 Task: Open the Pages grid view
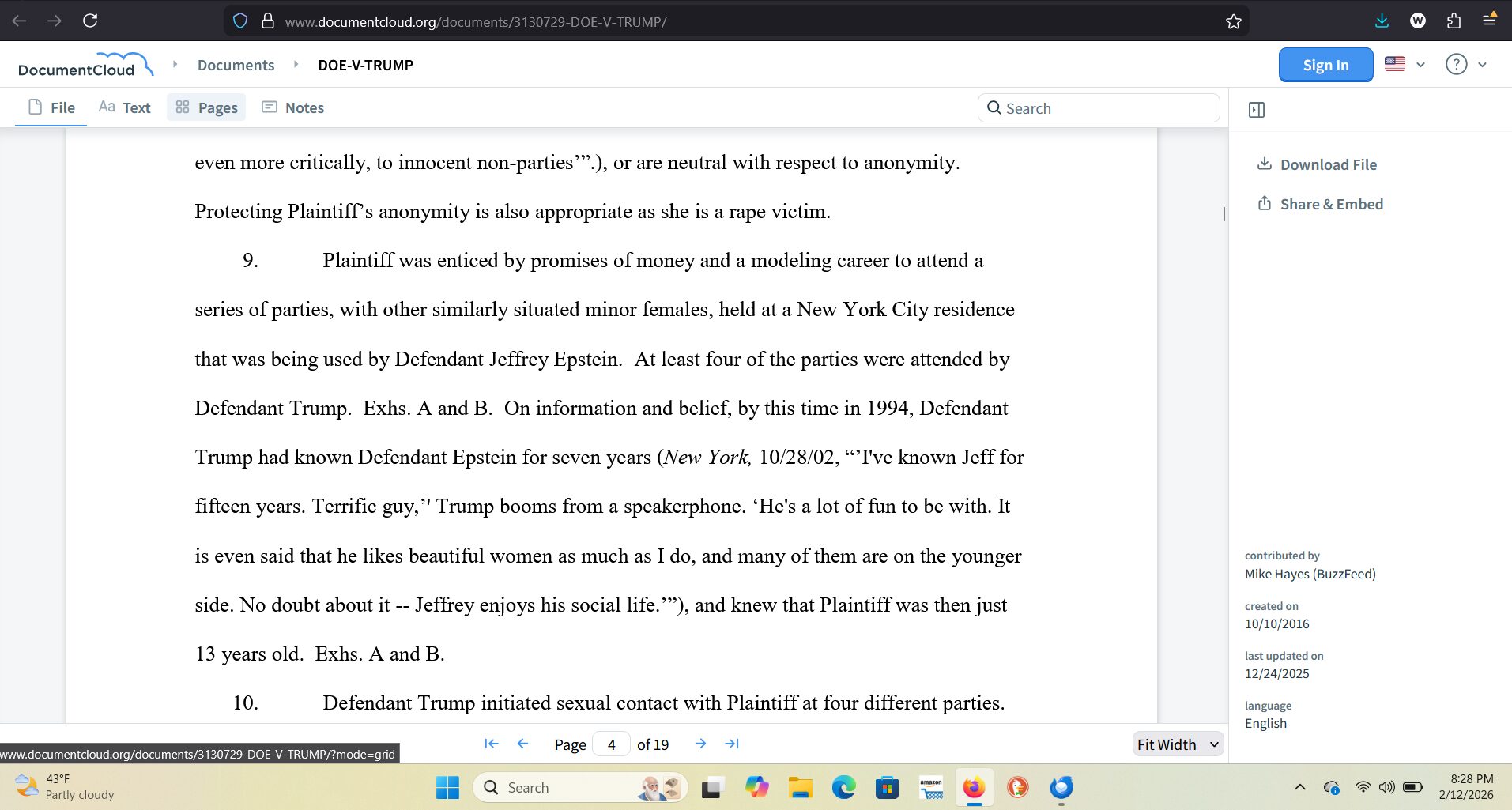tap(206, 107)
